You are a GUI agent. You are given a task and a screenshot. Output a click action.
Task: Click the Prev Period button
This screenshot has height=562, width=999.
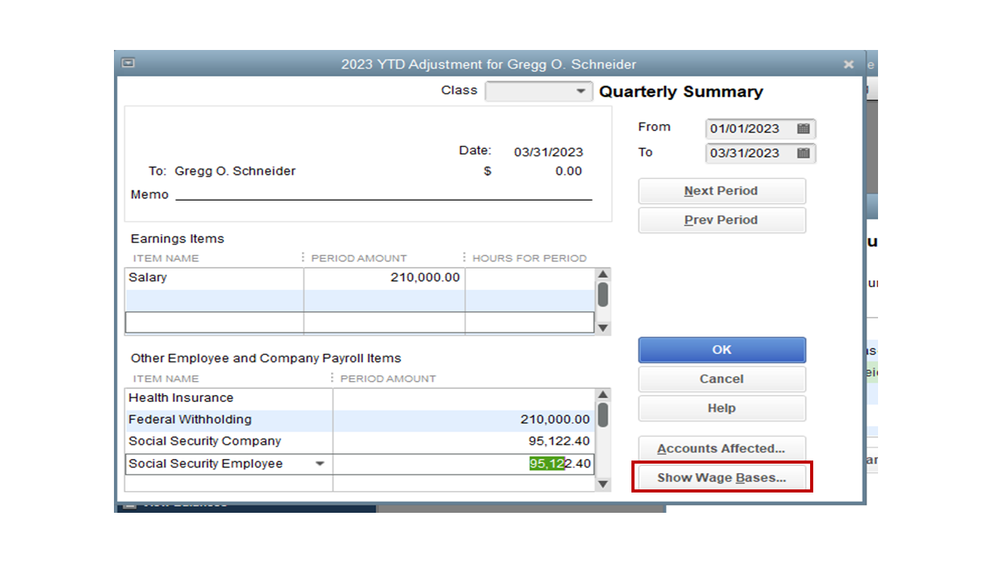click(x=721, y=220)
